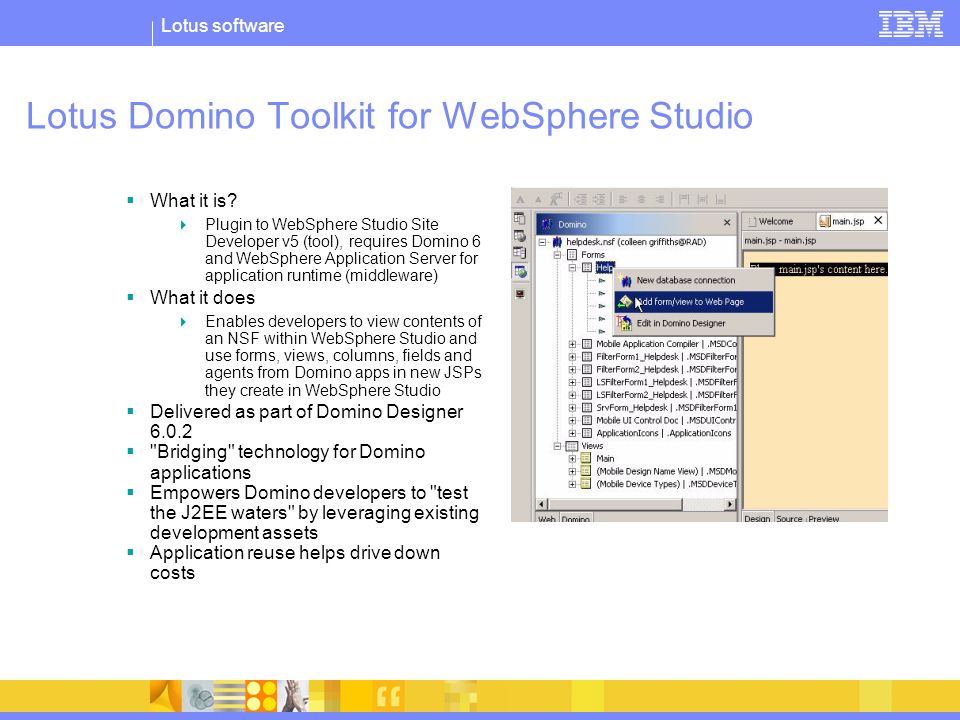960x720 pixels.
Task: Open the Source tab of editor
Action: 789,518
